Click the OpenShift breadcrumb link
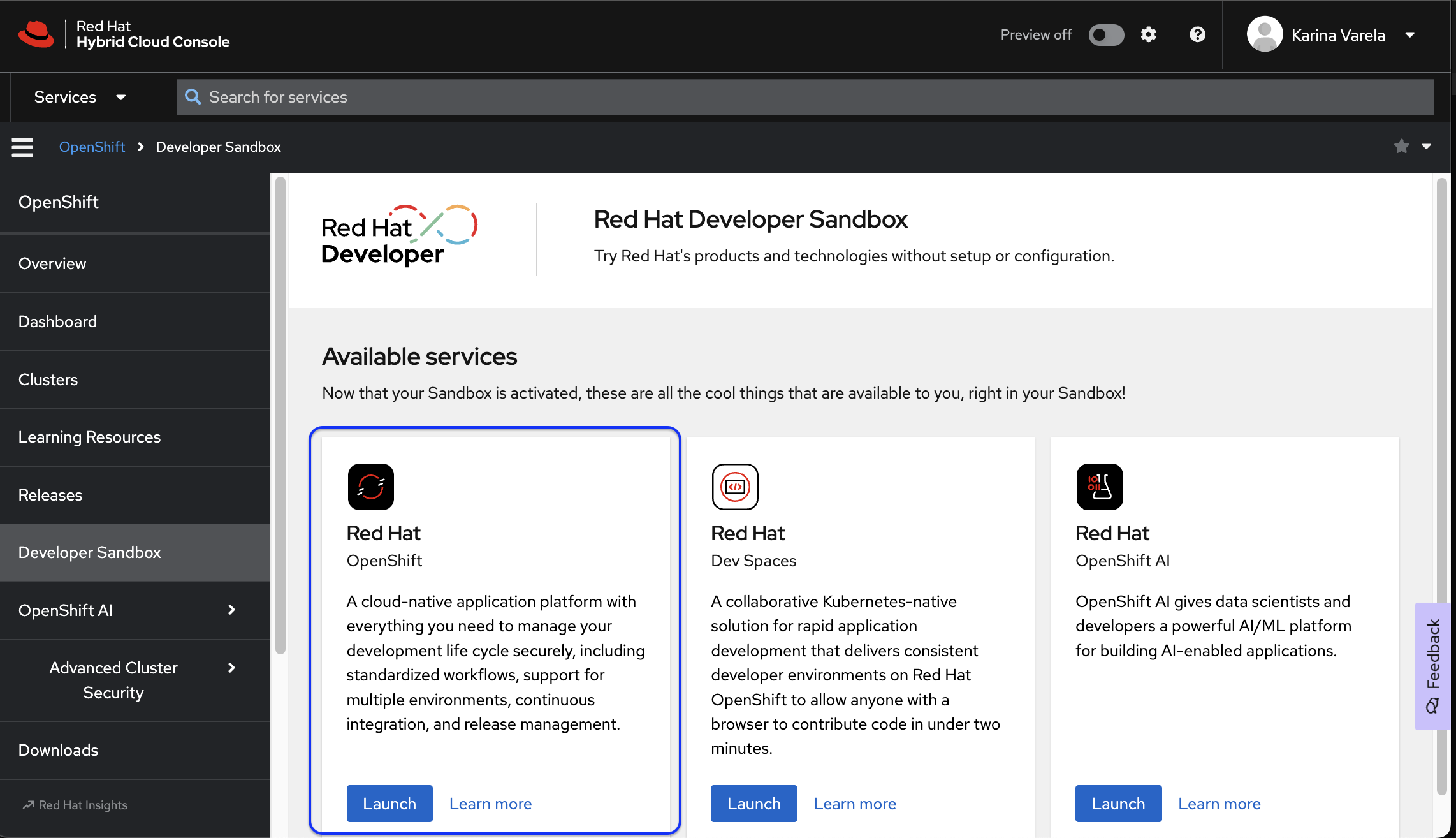This screenshot has height=838, width=1456. (92, 147)
